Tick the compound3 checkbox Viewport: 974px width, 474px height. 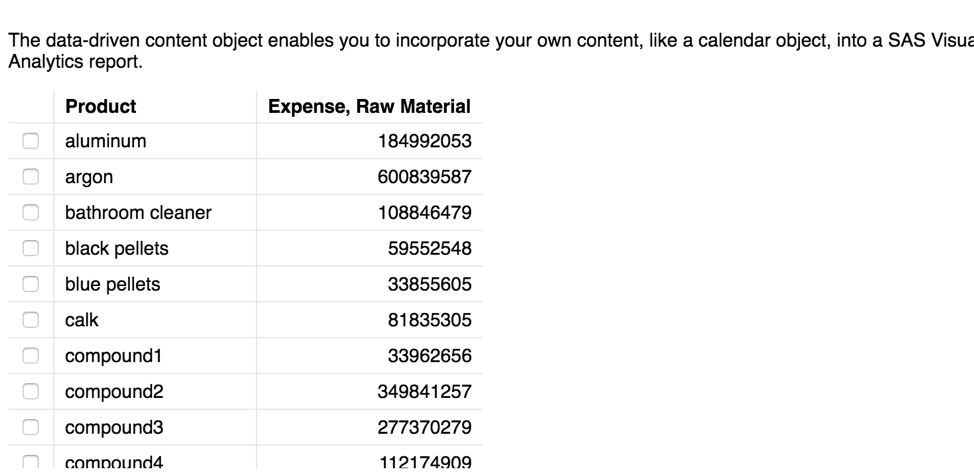30,428
